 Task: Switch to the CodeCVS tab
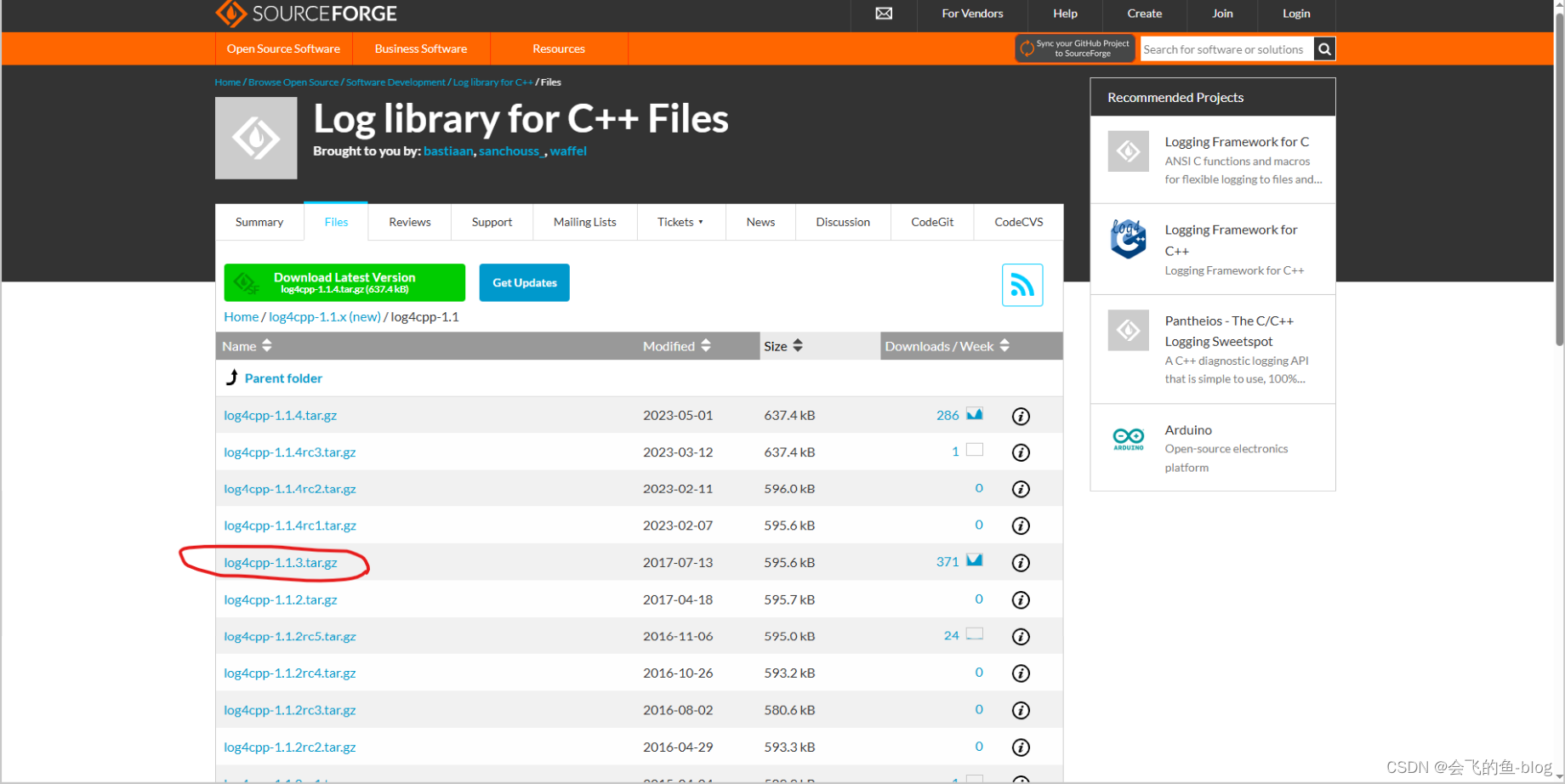click(1019, 222)
